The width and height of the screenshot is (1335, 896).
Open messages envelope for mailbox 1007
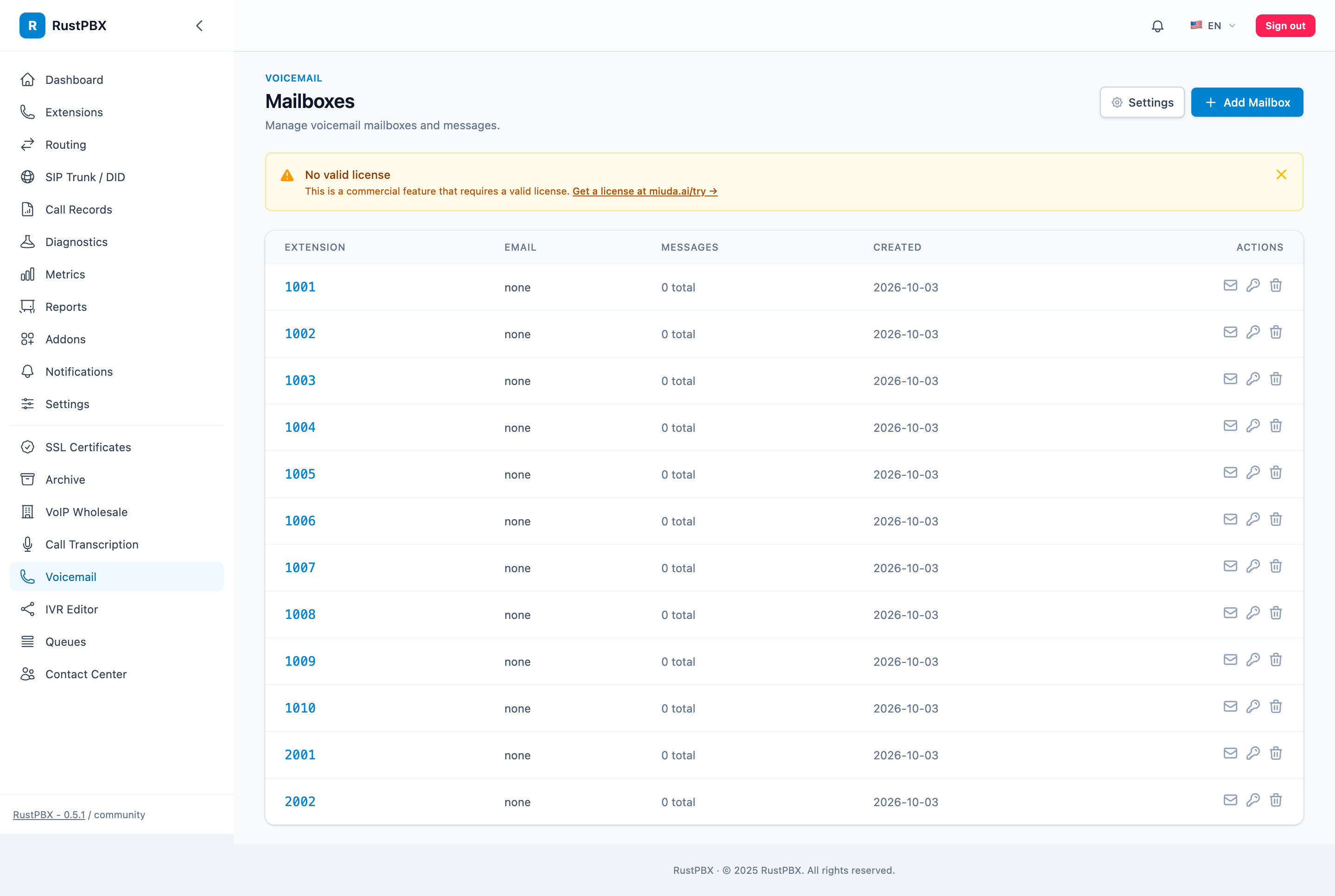tap(1230, 566)
